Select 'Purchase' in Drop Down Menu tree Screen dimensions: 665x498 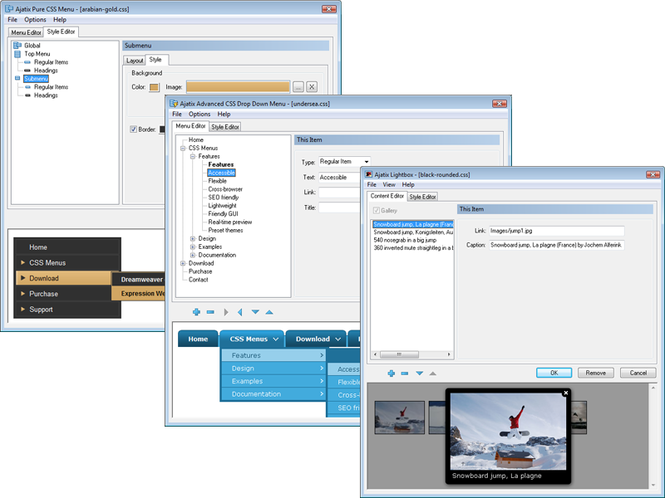200,271
